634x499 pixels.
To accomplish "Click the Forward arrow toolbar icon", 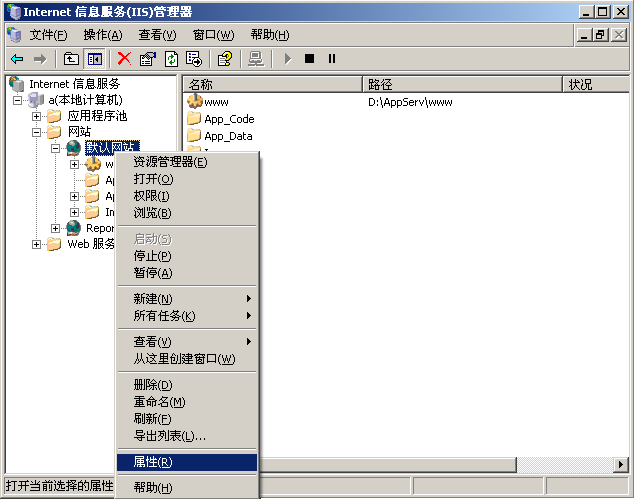I will [x=40, y=59].
